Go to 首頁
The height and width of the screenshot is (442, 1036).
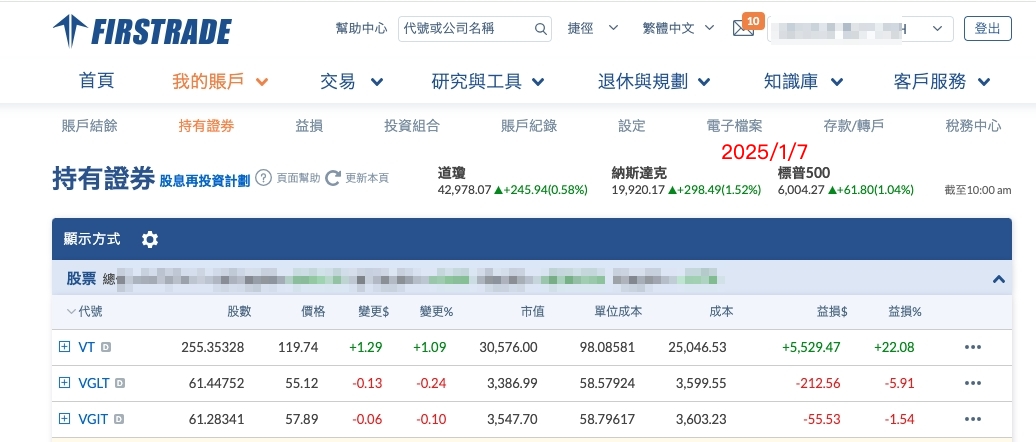(x=96, y=81)
